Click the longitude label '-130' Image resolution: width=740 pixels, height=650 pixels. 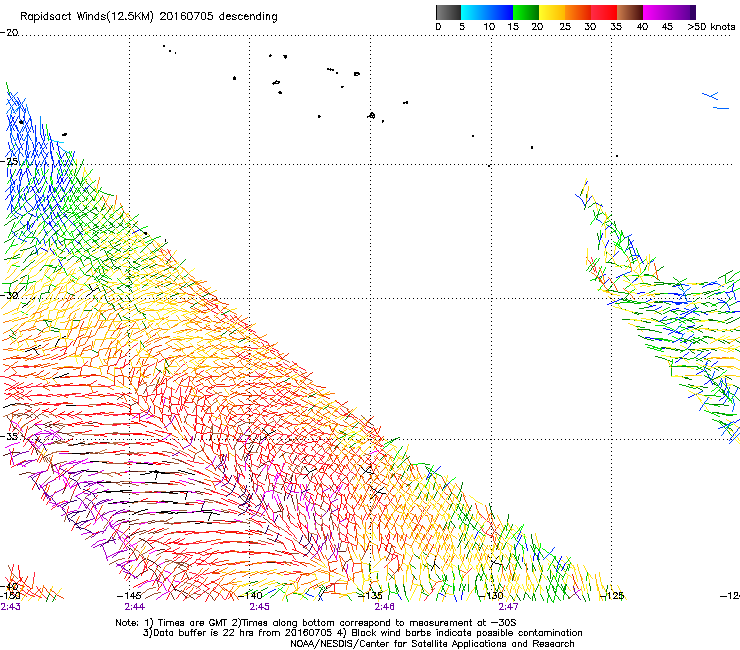pyautogui.click(x=491, y=596)
